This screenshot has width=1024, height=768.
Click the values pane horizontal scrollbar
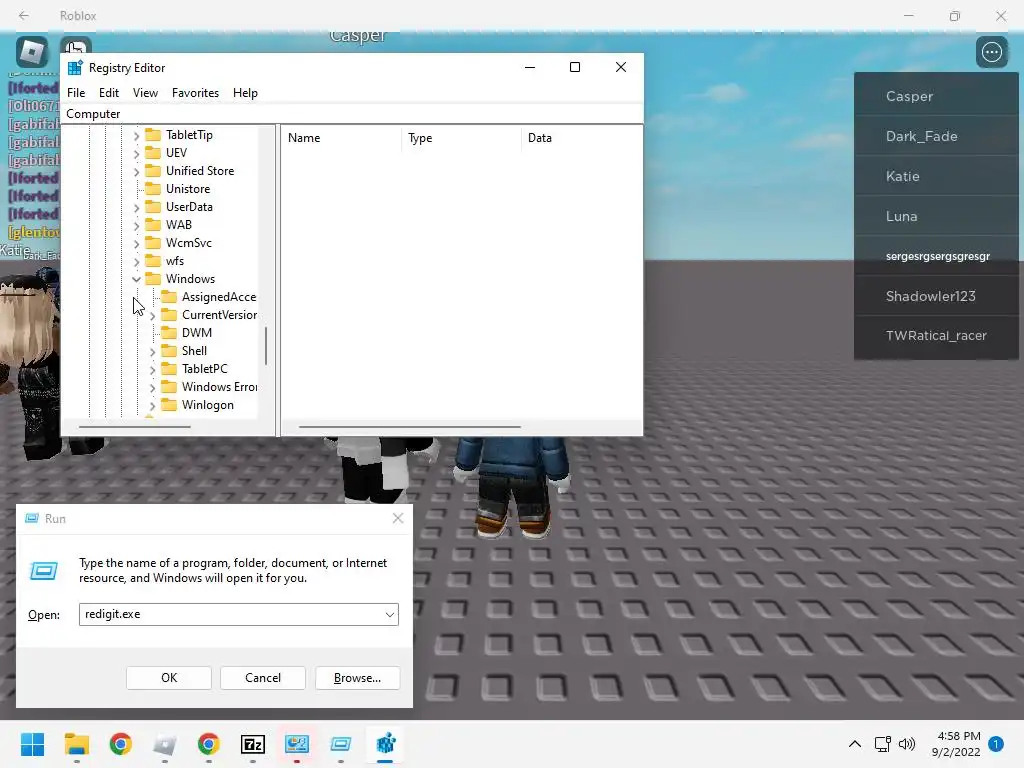tap(409, 427)
